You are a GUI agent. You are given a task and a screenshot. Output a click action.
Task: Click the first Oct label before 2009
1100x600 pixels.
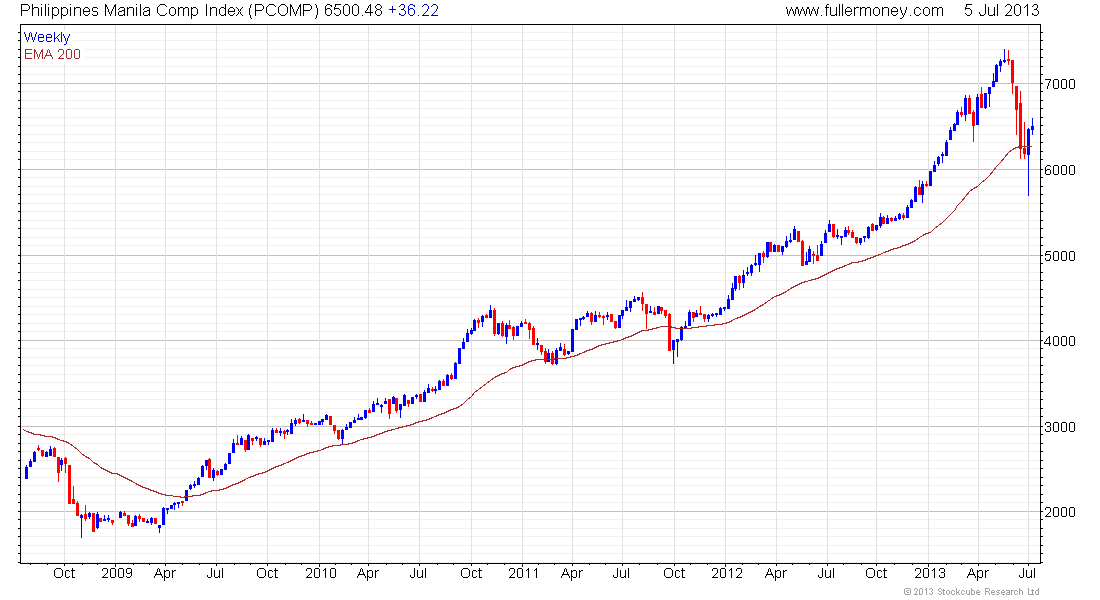tap(64, 573)
